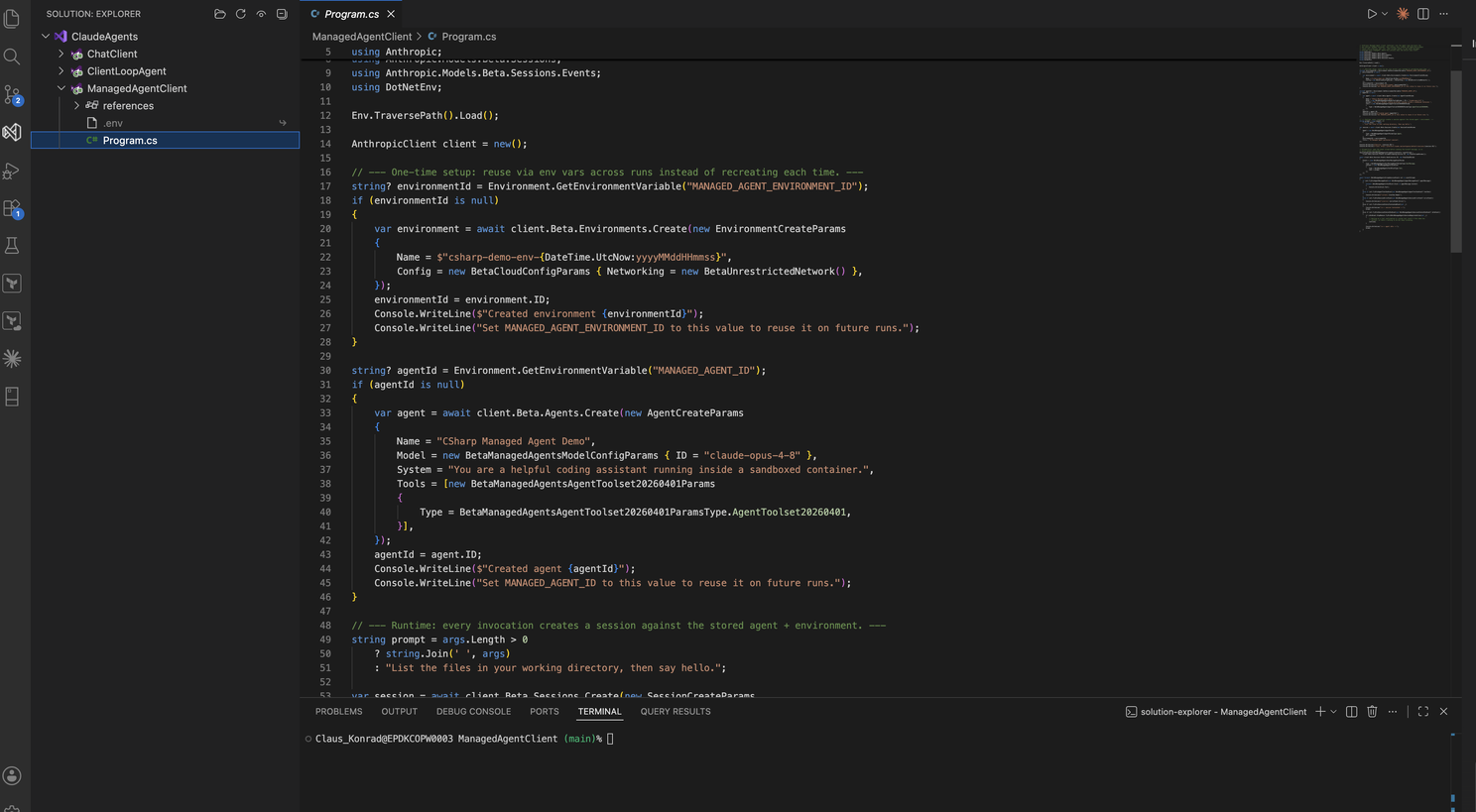Switch to the Query Results tab
The width and height of the screenshot is (1476, 812).
pyautogui.click(x=676, y=711)
